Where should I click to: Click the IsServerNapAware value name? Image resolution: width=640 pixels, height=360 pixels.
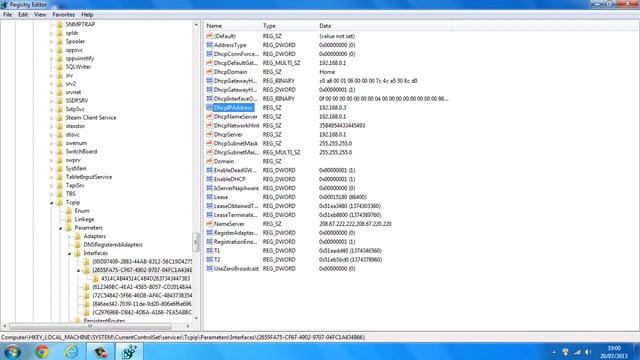click(x=236, y=188)
